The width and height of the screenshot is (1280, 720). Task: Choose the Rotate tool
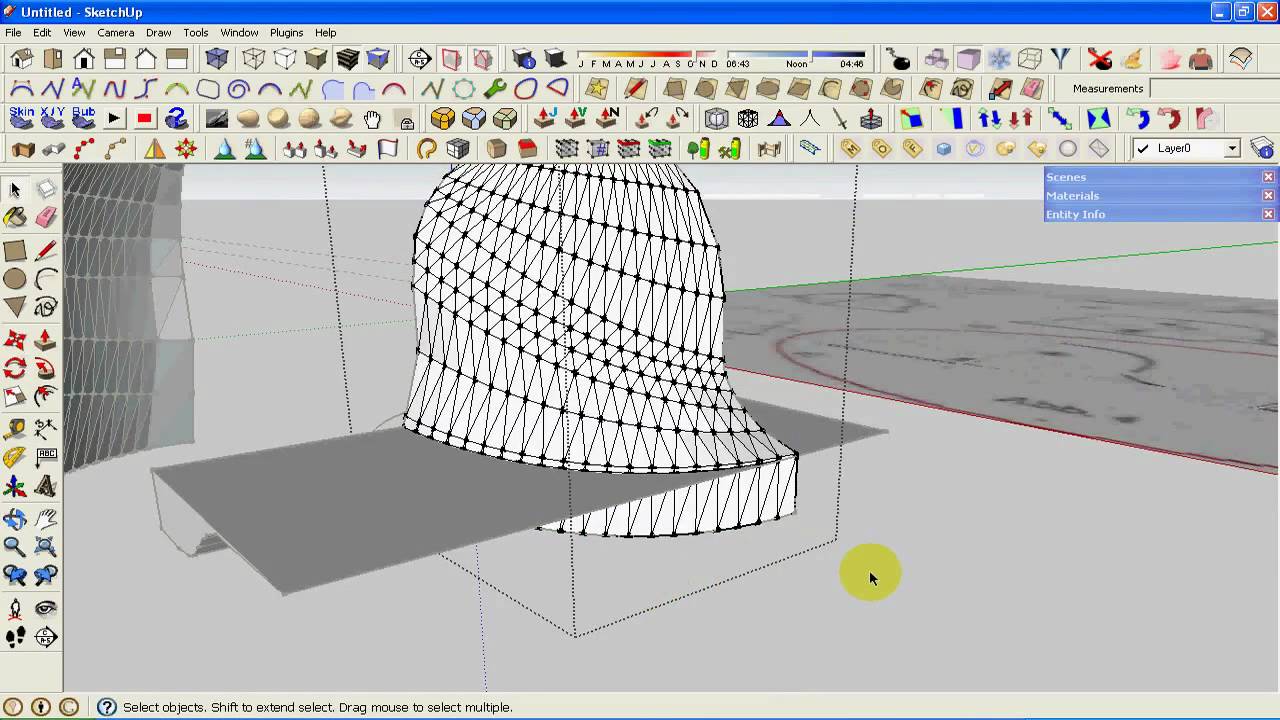tap(15, 369)
